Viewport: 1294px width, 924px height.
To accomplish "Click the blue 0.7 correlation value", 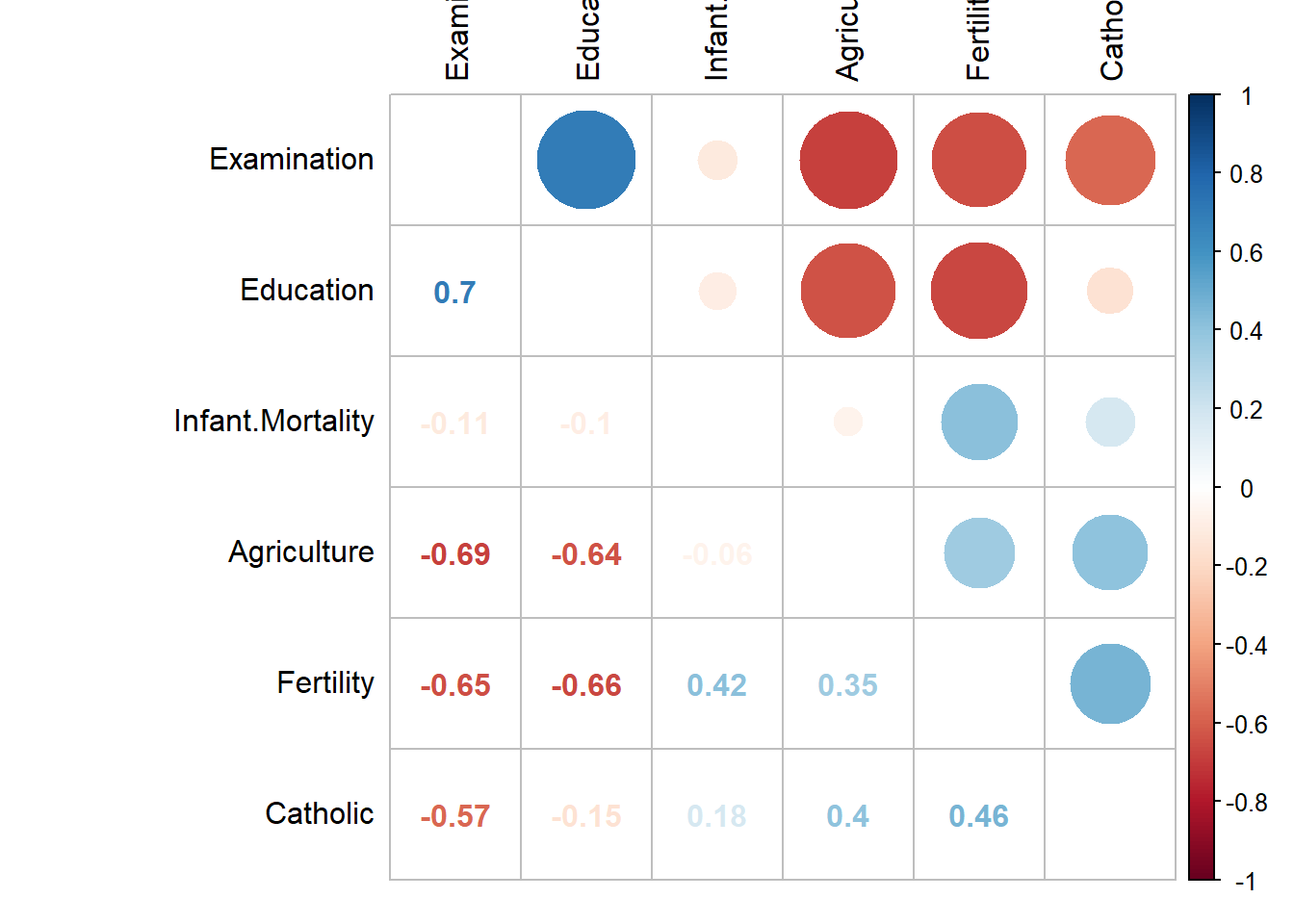I will click(454, 293).
